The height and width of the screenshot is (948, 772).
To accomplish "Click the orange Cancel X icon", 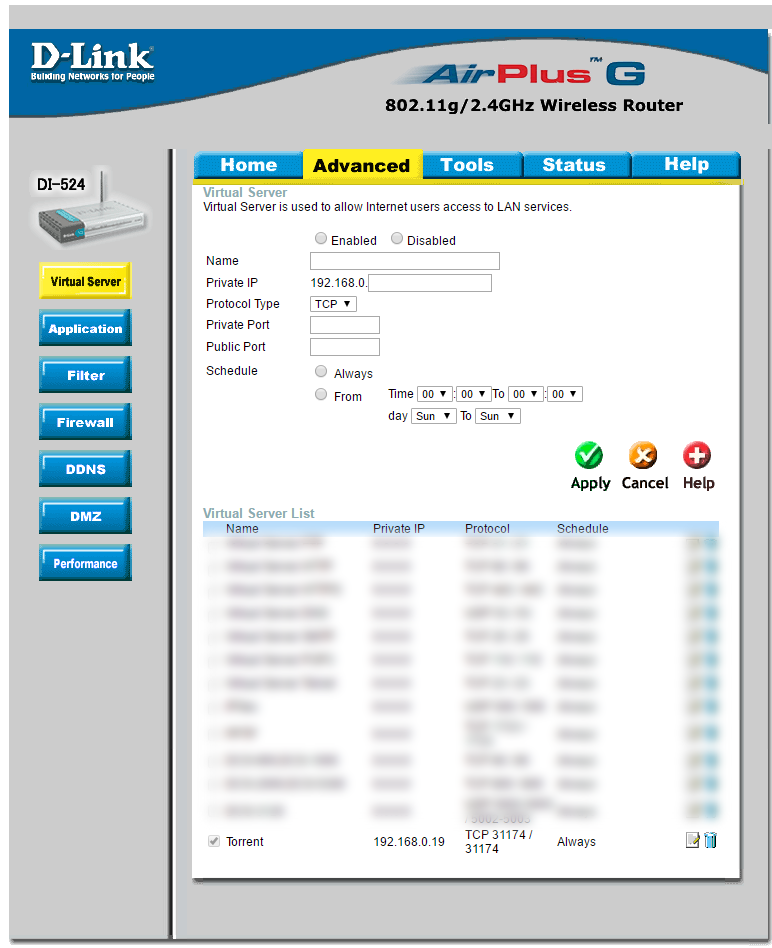I will tap(643, 455).
